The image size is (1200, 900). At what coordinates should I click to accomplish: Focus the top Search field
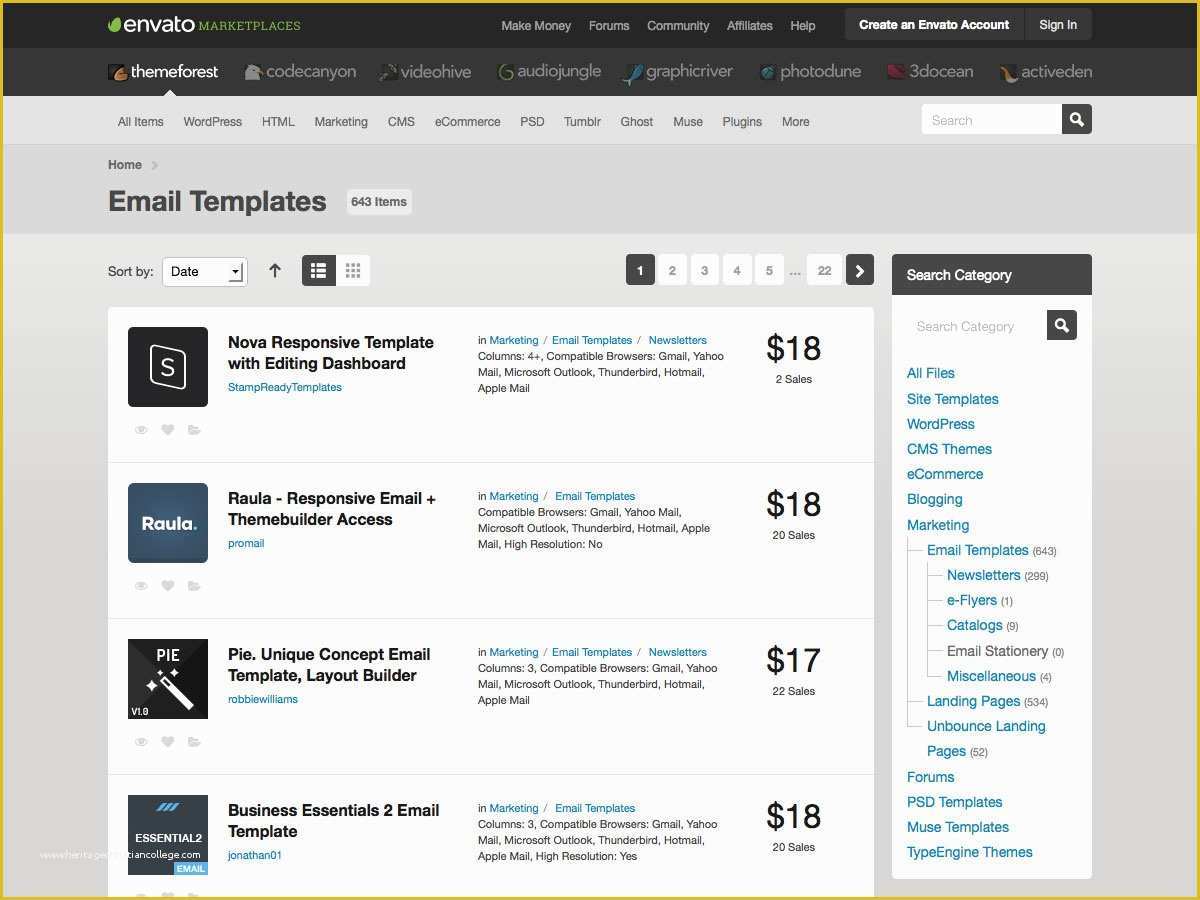(x=991, y=120)
